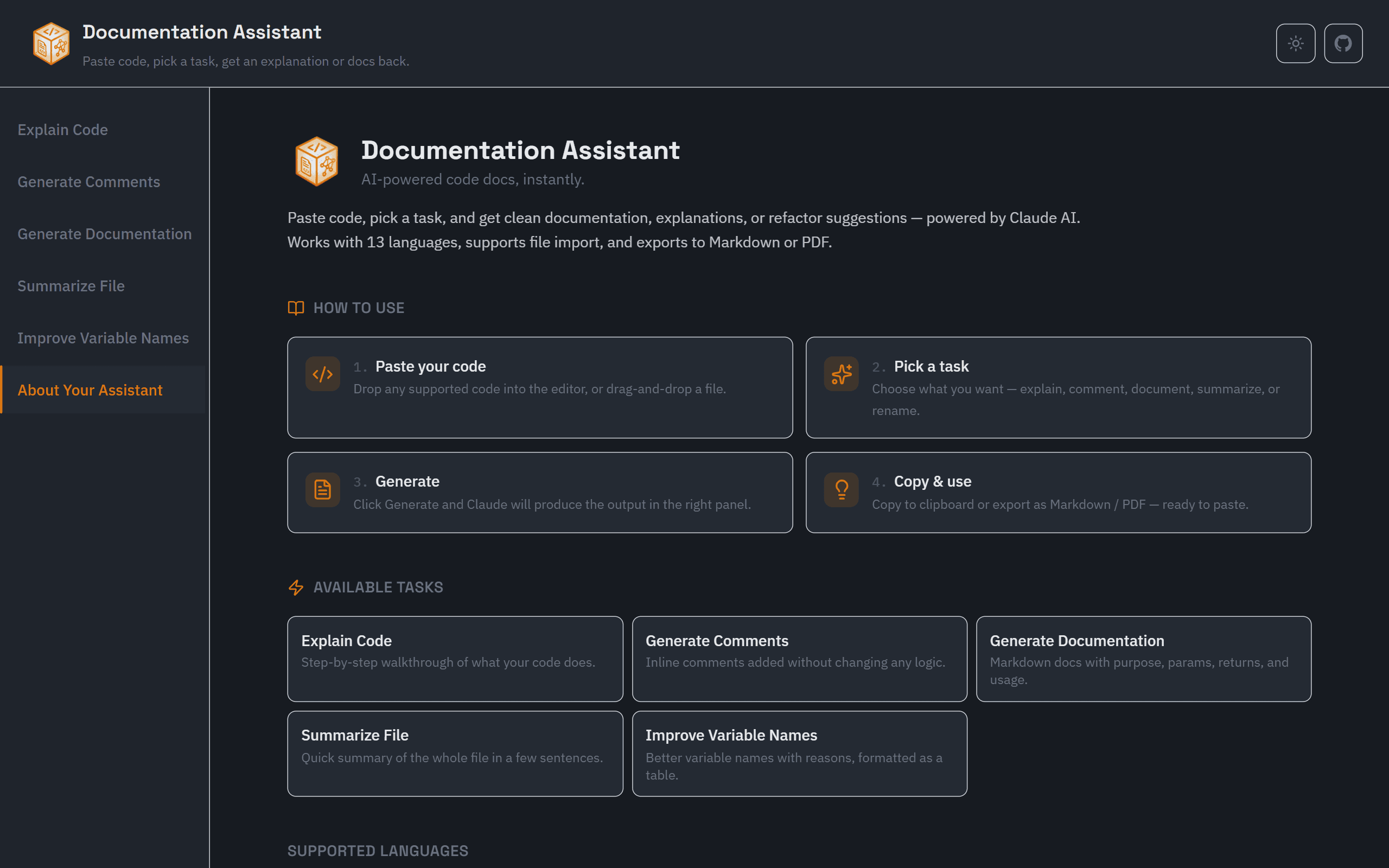1389x868 pixels.
Task: Click the Pick a task step card
Action: pos(1059,387)
